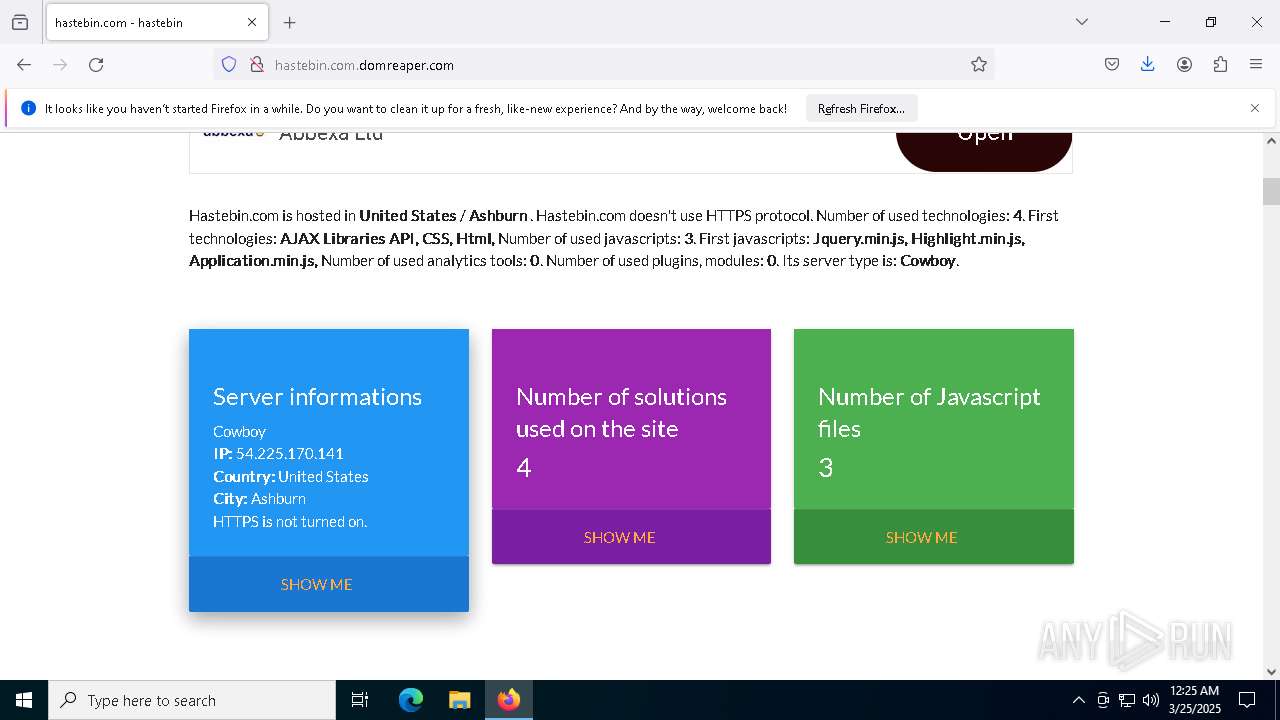The height and width of the screenshot is (720, 1280).
Task: Select Number of Javascript files heading
Action: (929, 412)
